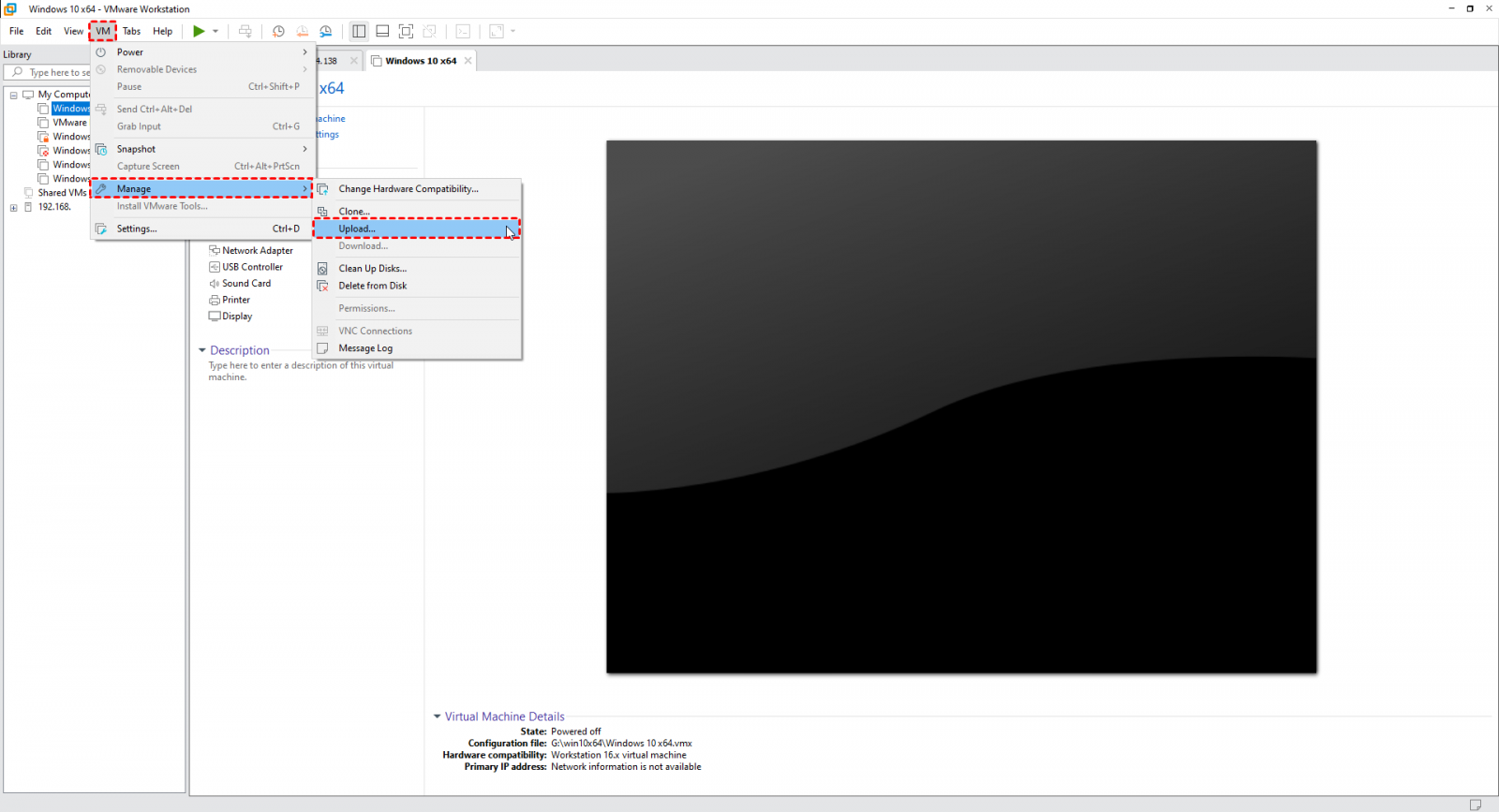Collapse the My Computer tree node

pos(14,95)
